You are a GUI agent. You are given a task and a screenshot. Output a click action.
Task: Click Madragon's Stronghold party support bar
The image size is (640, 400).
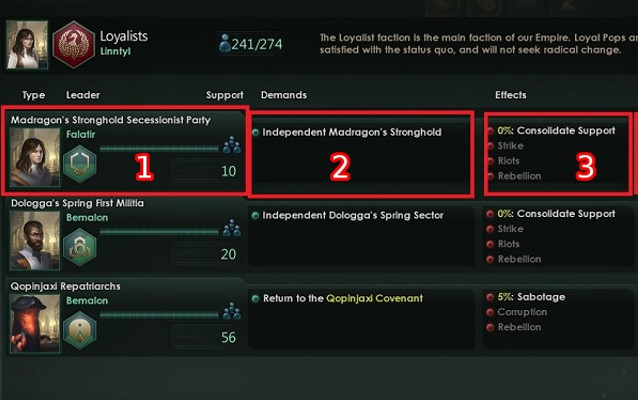pos(158,148)
